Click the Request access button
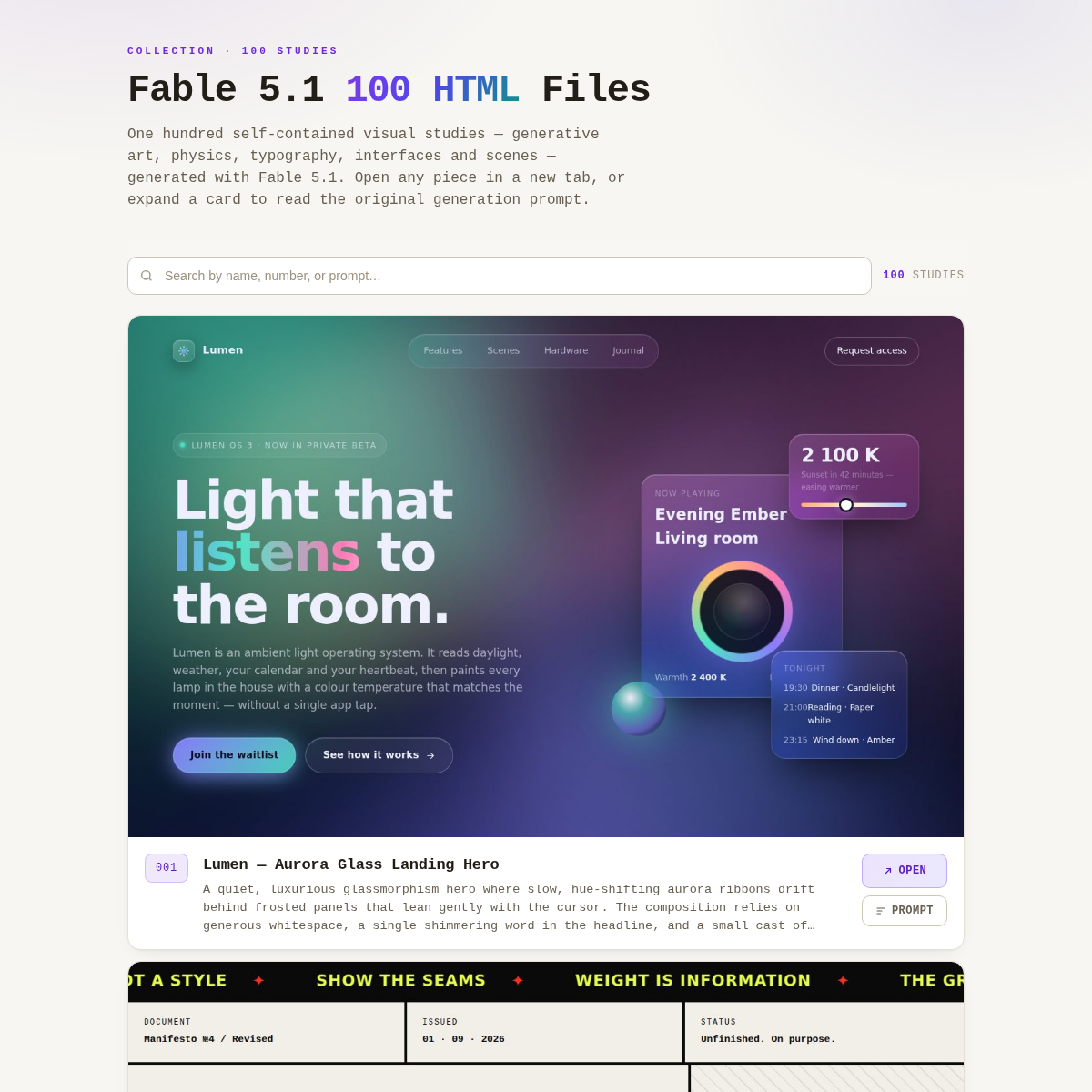The height and width of the screenshot is (1092, 1092). [x=872, y=350]
